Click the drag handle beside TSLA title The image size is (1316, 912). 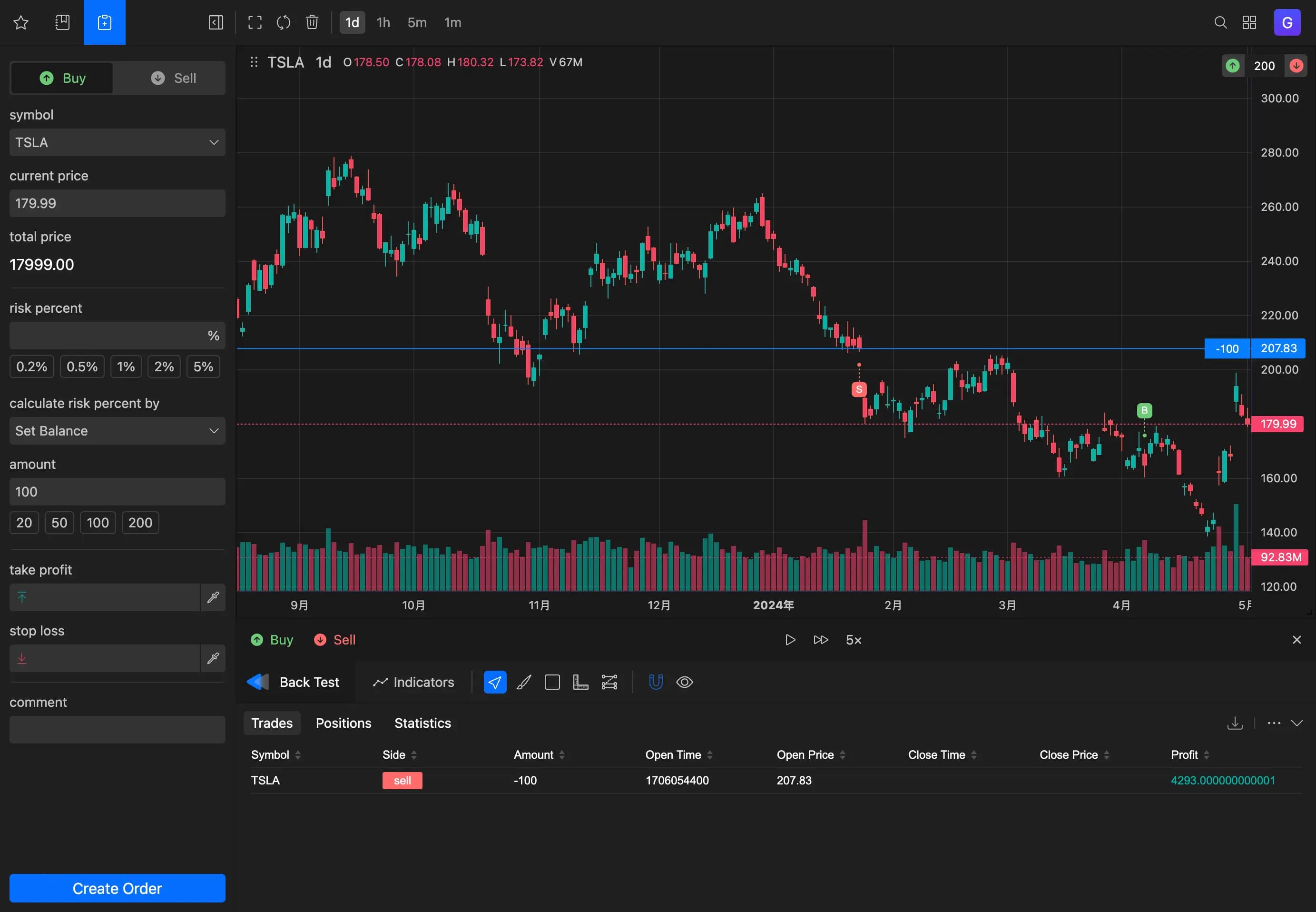[254, 62]
